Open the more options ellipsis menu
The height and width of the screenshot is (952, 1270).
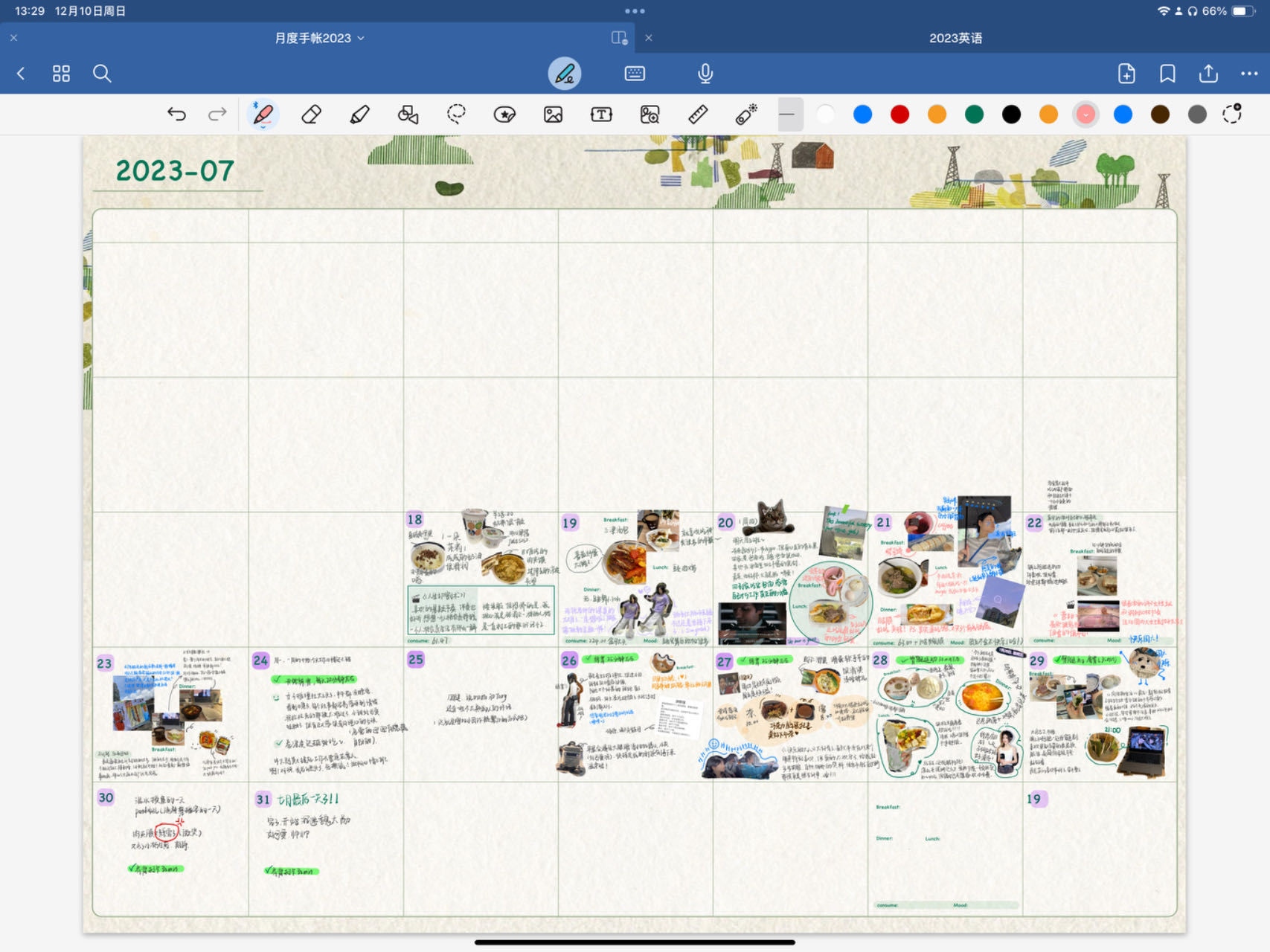click(1249, 74)
